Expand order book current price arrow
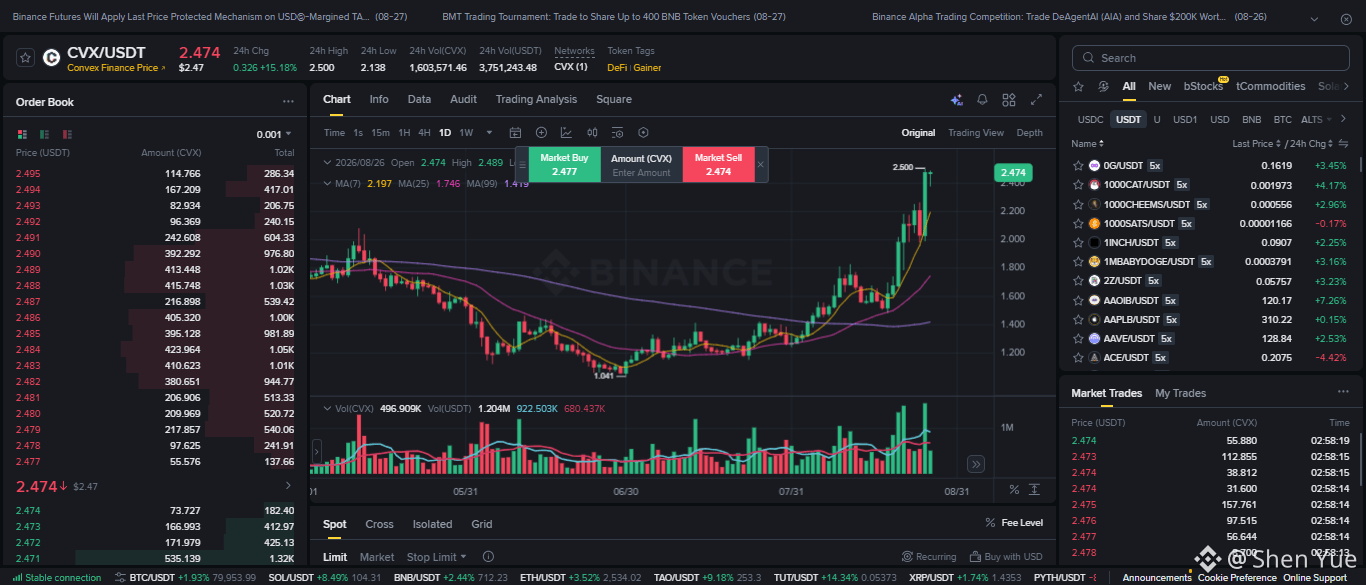The height and width of the screenshot is (585, 1366). point(289,486)
